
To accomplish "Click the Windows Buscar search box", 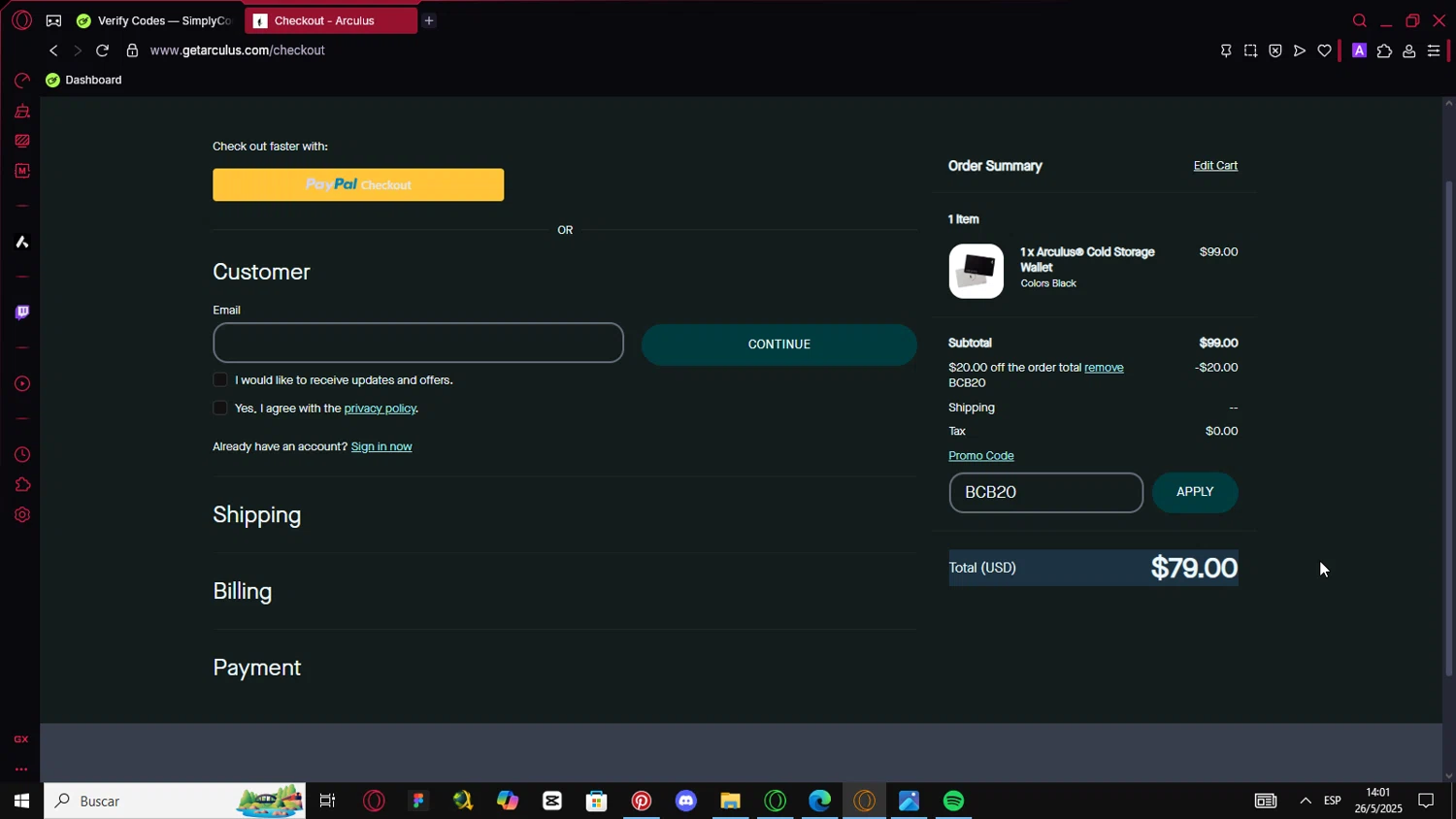I will (x=175, y=801).
